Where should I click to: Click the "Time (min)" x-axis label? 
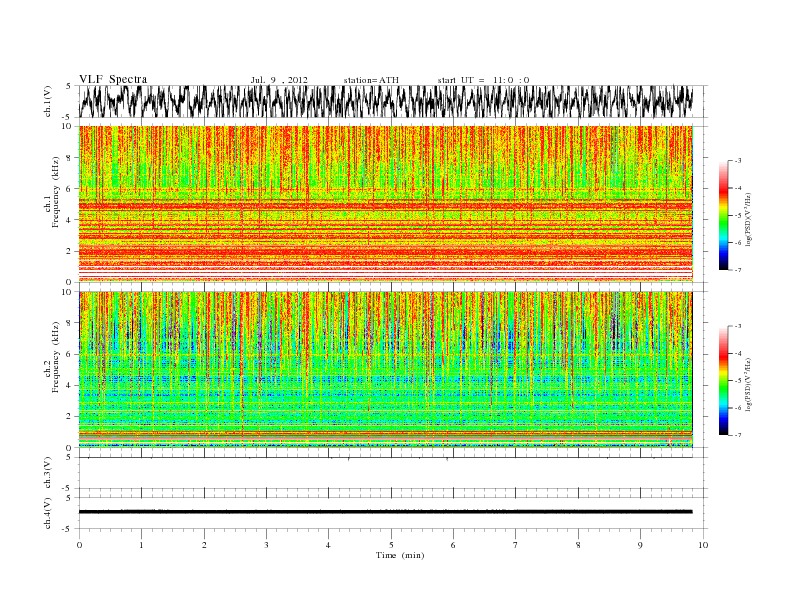tap(400, 555)
